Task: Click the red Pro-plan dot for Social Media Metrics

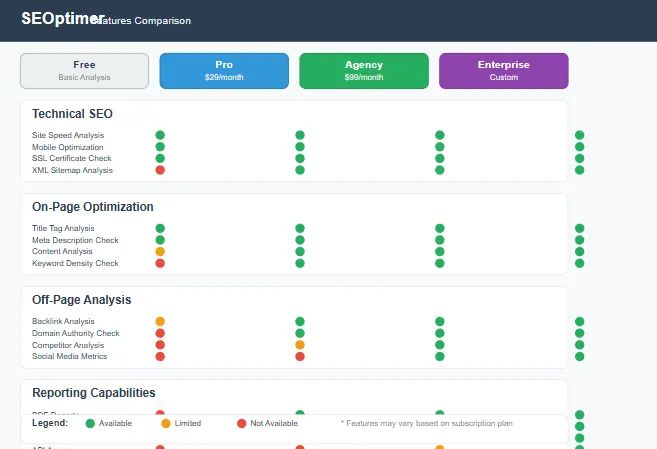Action: point(300,356)
